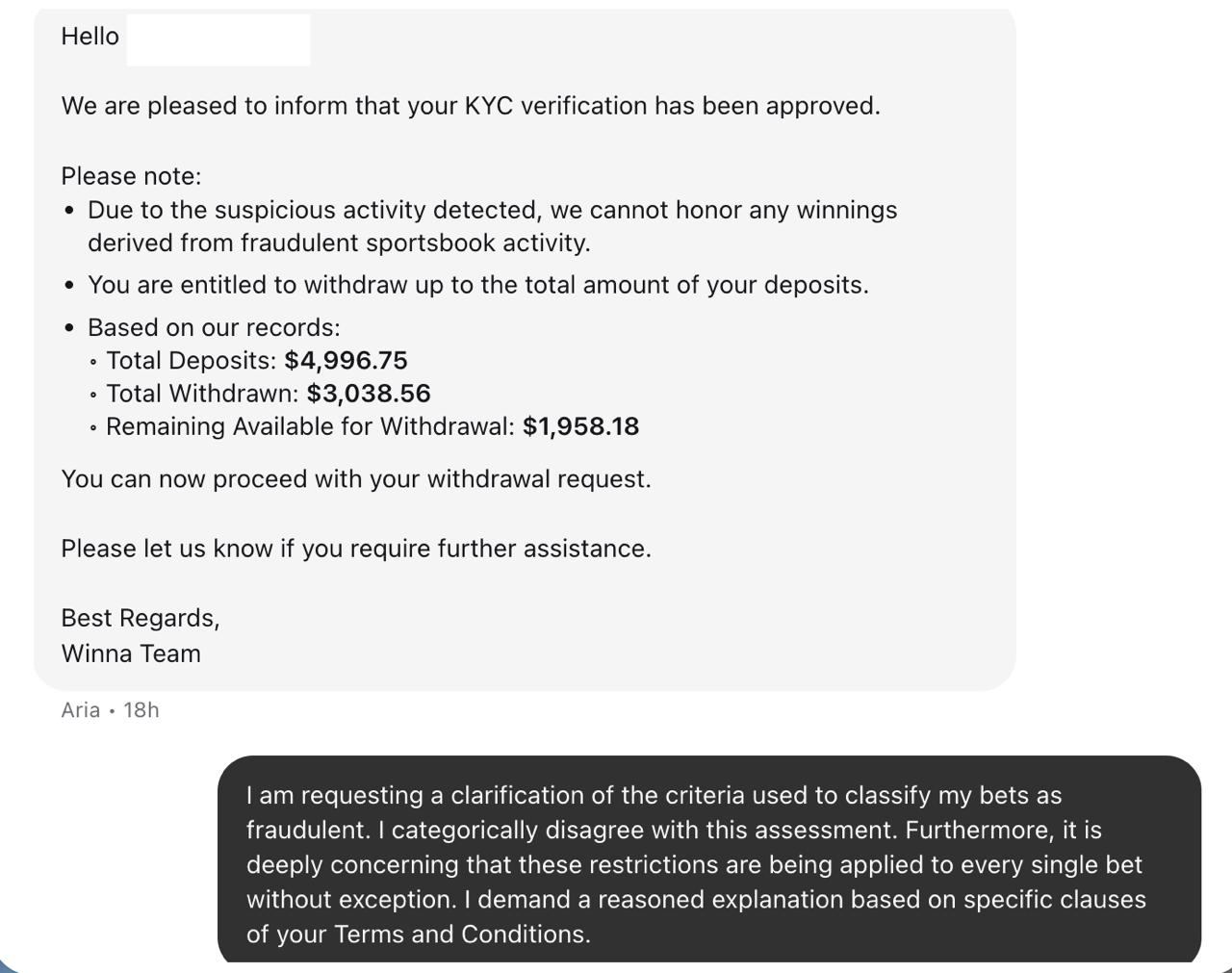The image size is (1232, 973).
Task: Click the "Please note:" line
Action: [x=131, y=176]
